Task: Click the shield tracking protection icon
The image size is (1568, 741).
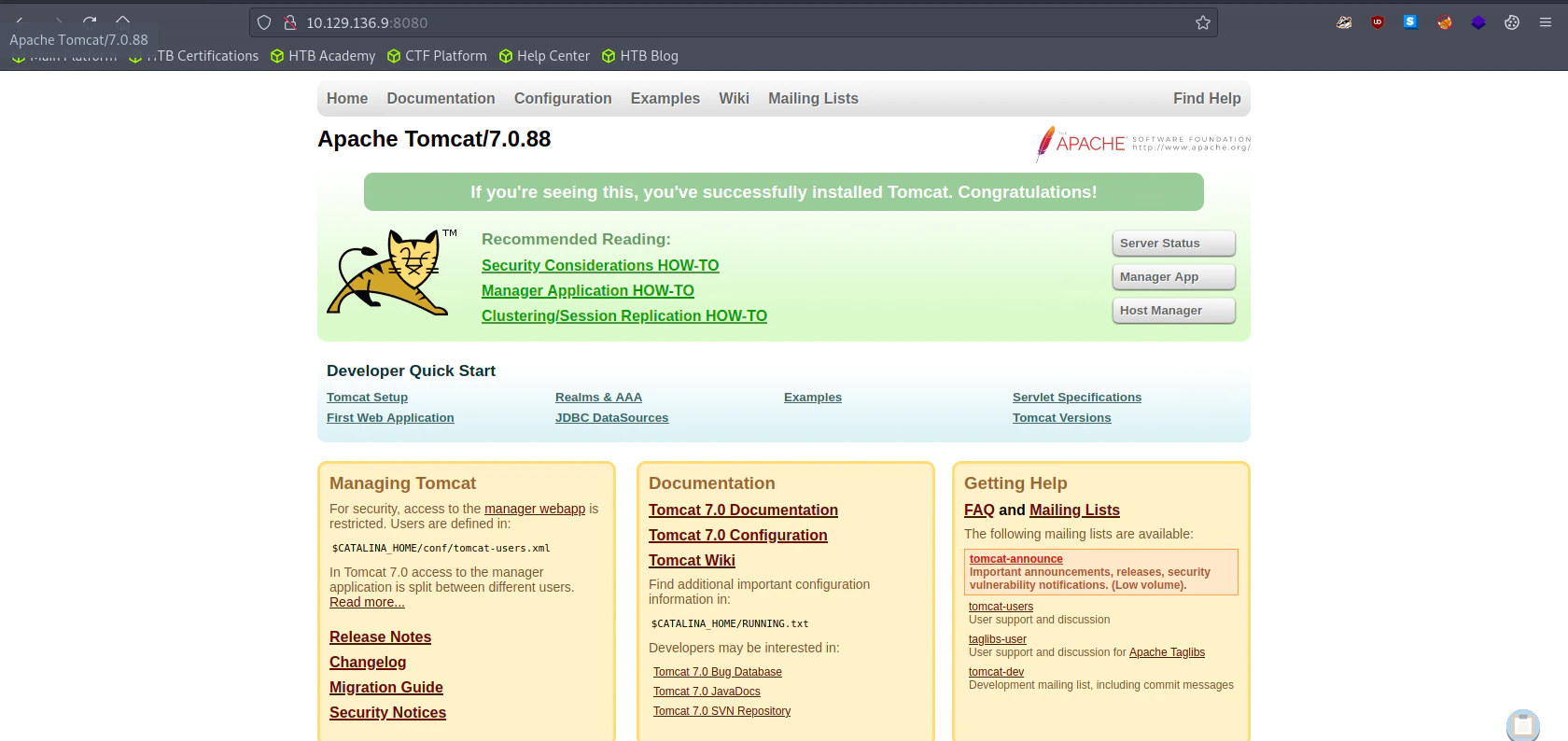Action: 264,22
